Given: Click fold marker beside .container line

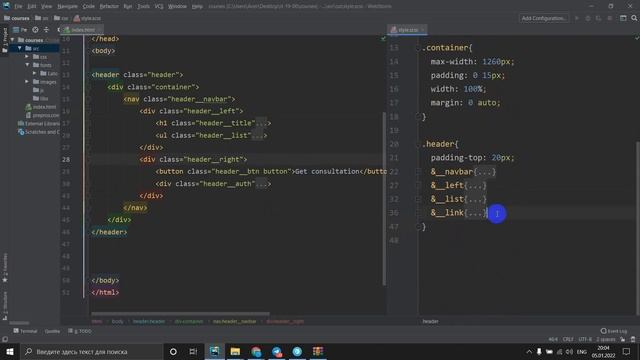Looking at the screenshot, I should point(418,48).
